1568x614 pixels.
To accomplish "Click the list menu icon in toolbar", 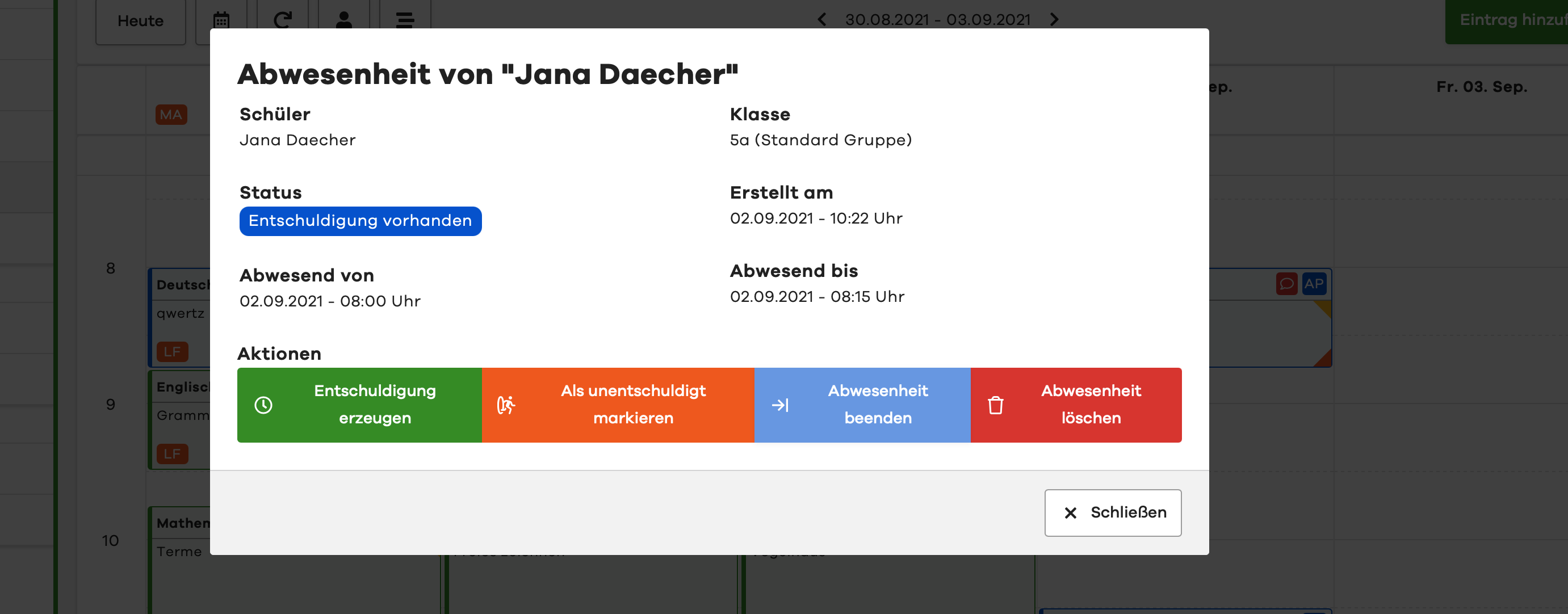I will pyautogui.click(x=405, y=20).
